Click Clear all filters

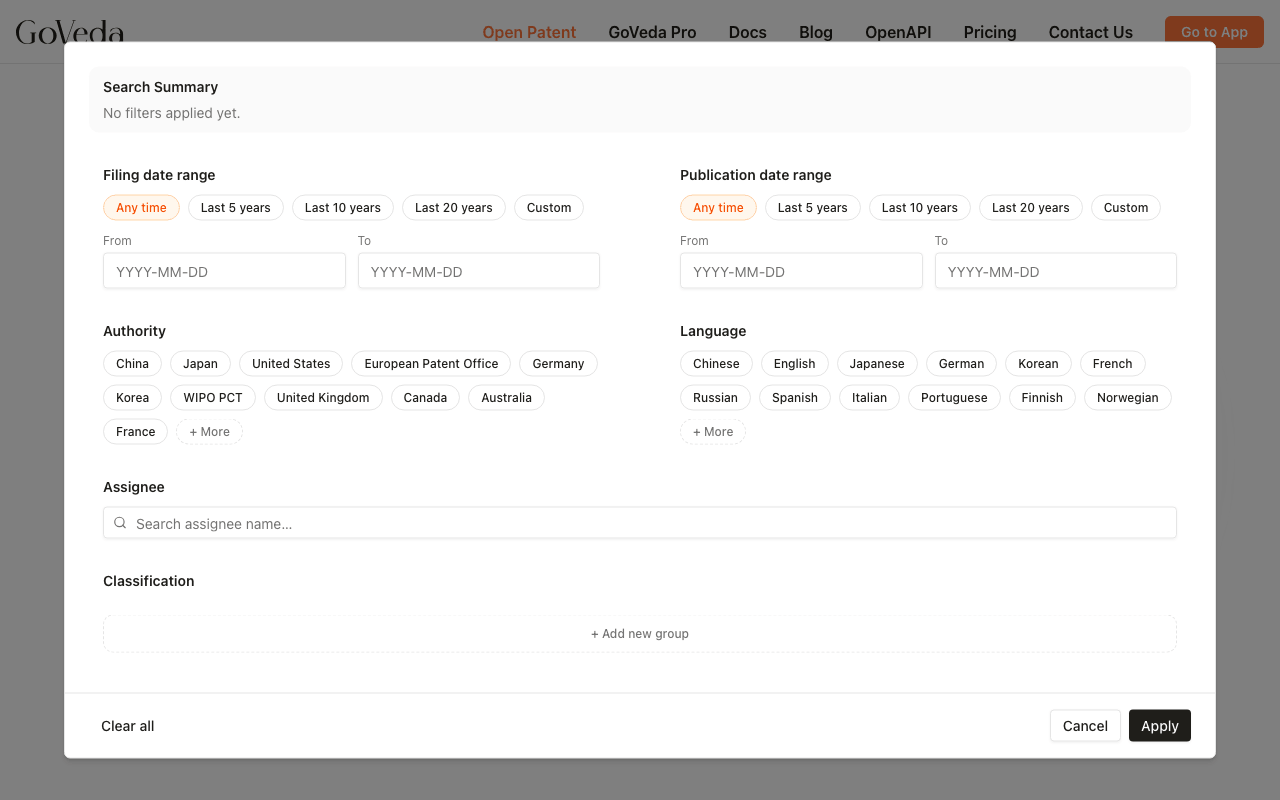pyautogui.click(x=128, y=726)
